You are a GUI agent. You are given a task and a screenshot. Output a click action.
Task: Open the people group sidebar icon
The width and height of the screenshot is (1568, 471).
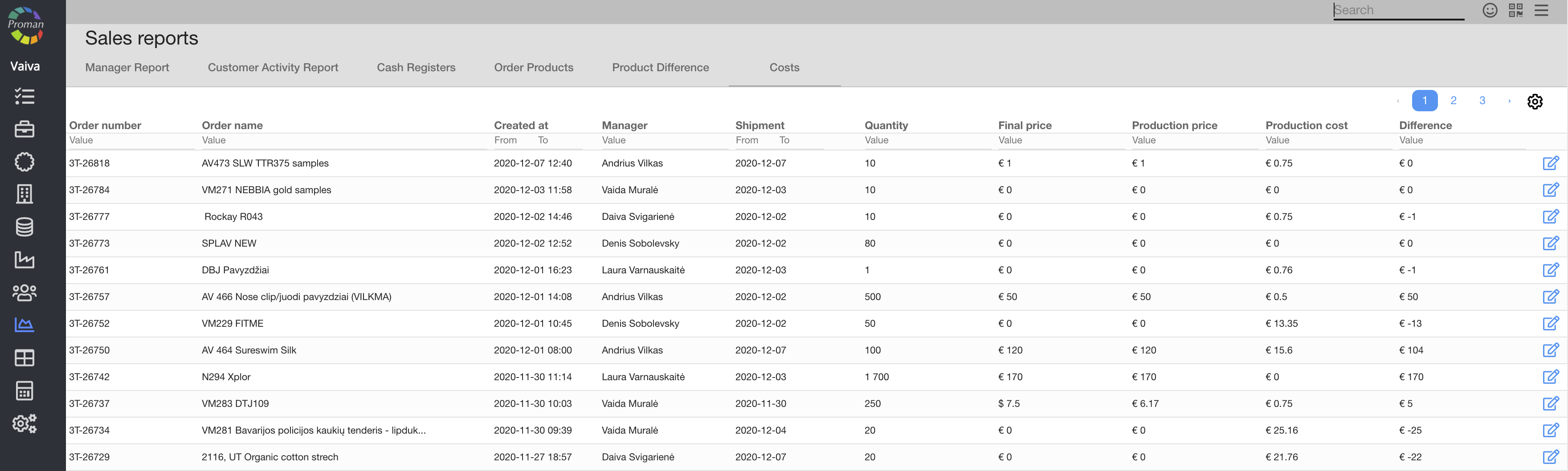coord(24,292)
